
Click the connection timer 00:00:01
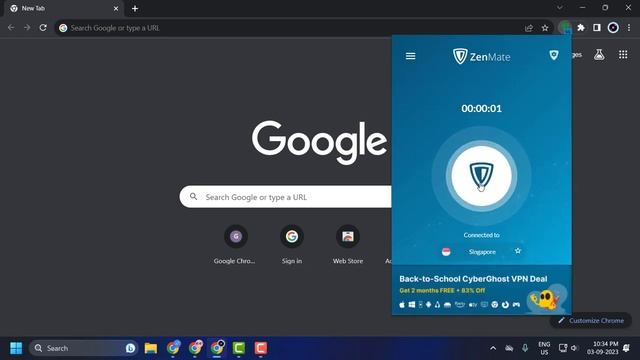pos(481,109)
